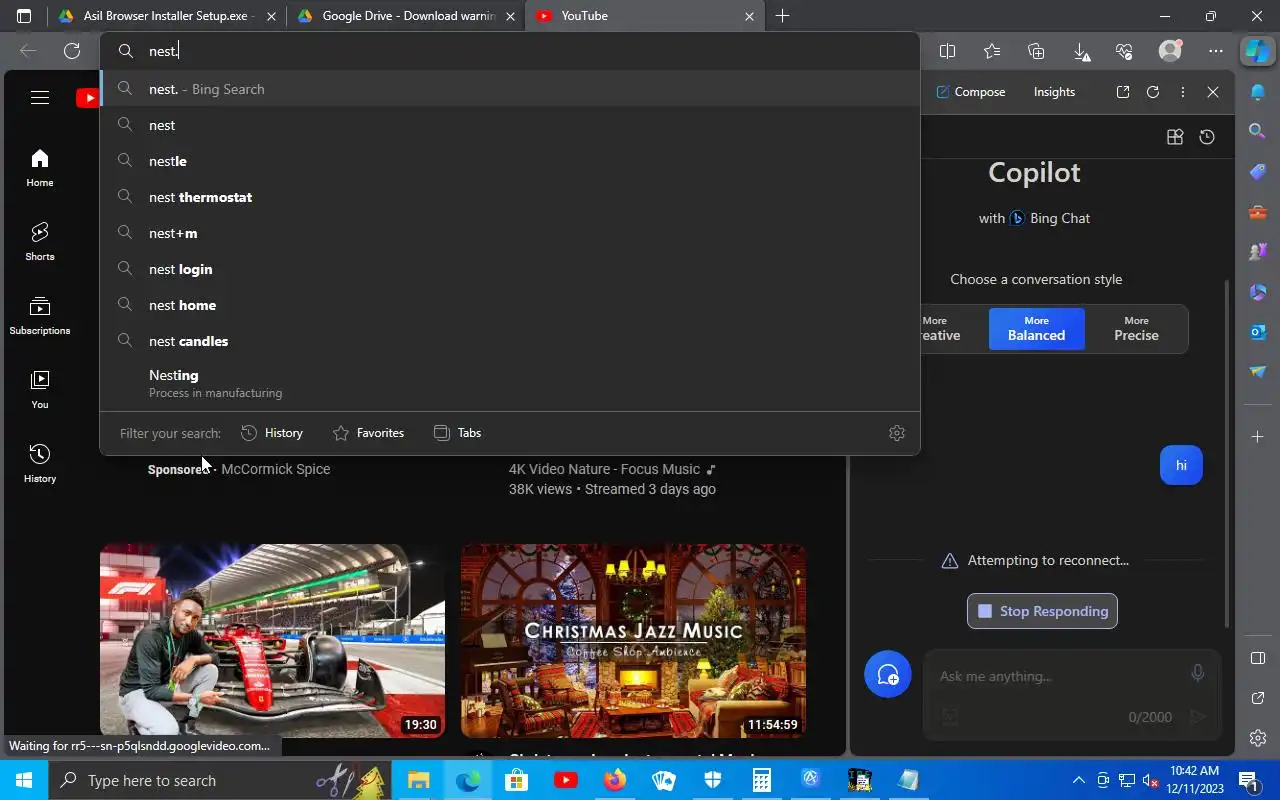The height and width of the screenshot is (800, 1280).
Task: Open the Settings and more ellipsis menu
Action: click(x=1216, y=51)
